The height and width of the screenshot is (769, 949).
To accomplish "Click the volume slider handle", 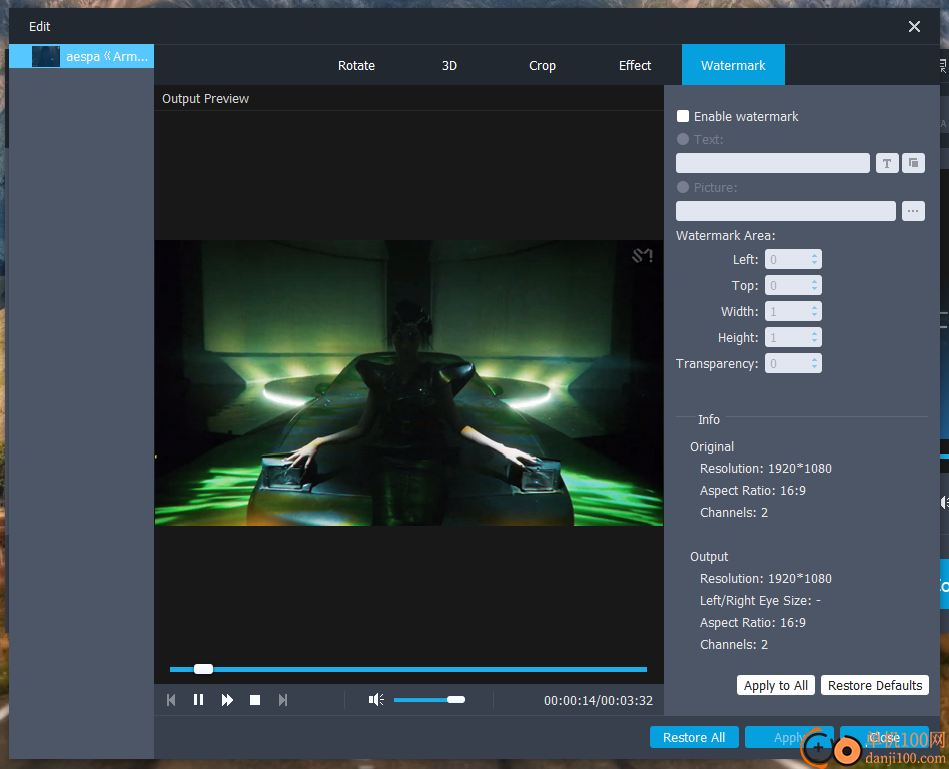I will click(x=456, y=700).
